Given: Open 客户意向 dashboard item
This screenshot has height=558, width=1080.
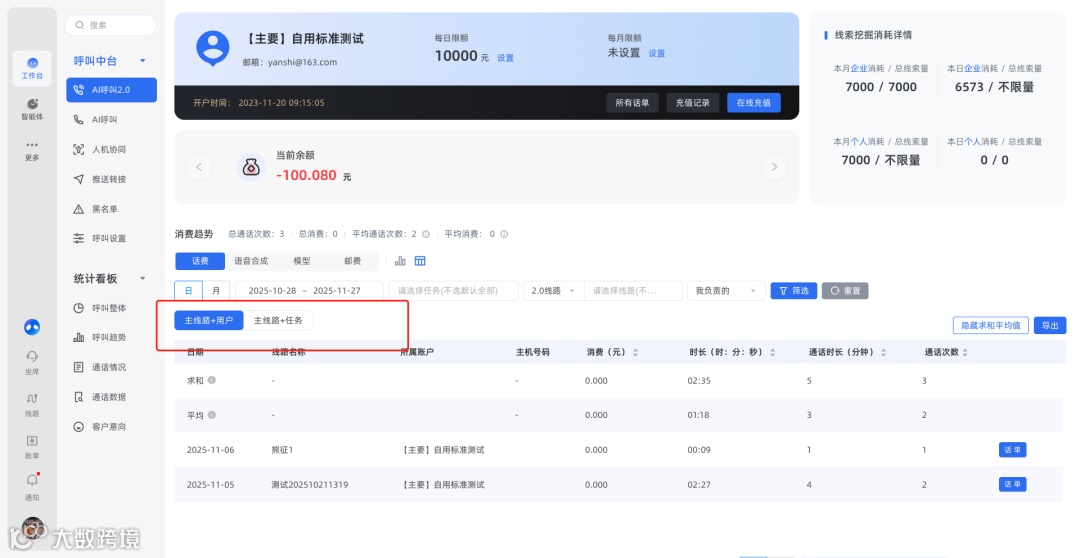Looking at the screenshot, I should tap(112, 426).
